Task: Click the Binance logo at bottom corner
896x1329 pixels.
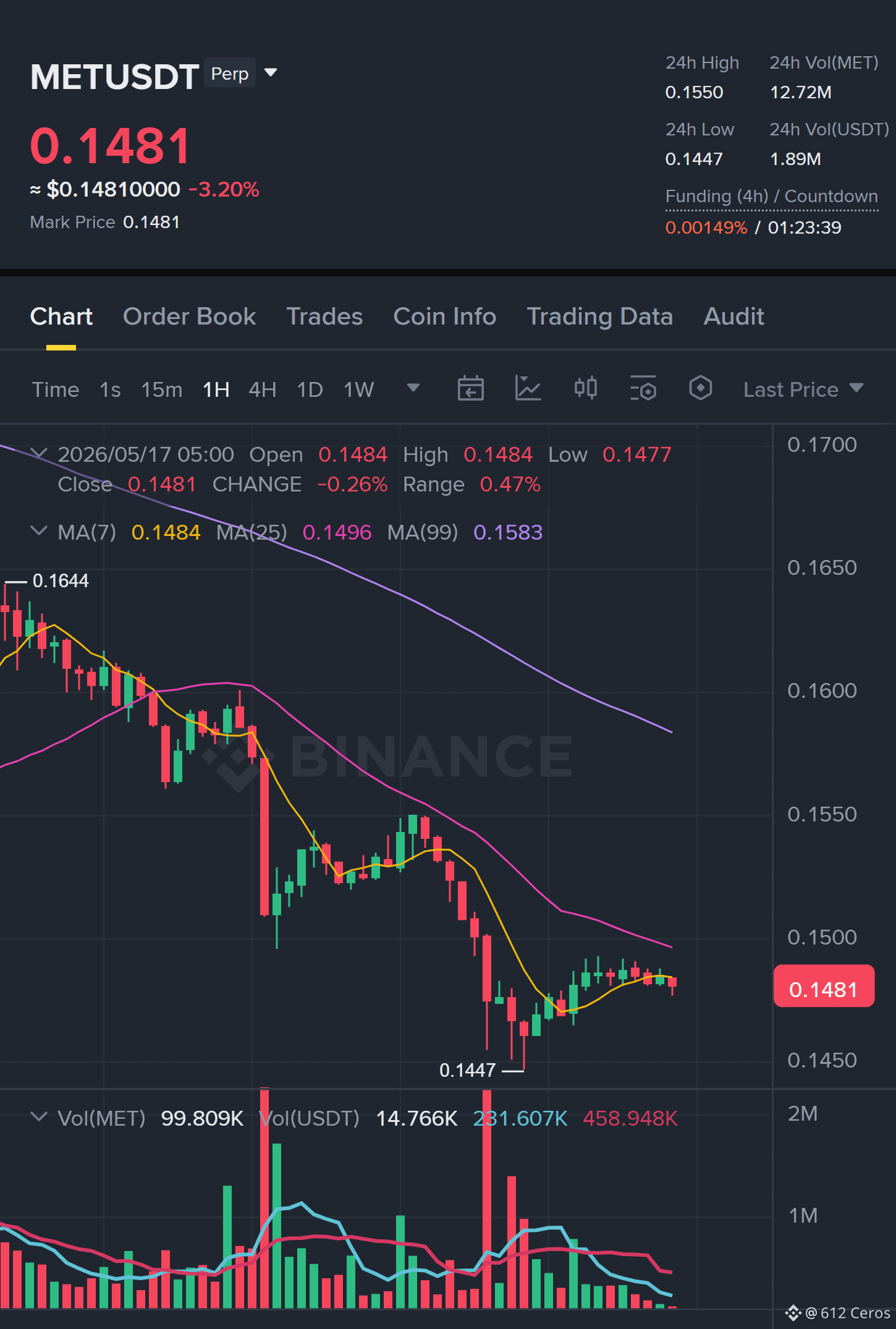Action: point(793,1312)
